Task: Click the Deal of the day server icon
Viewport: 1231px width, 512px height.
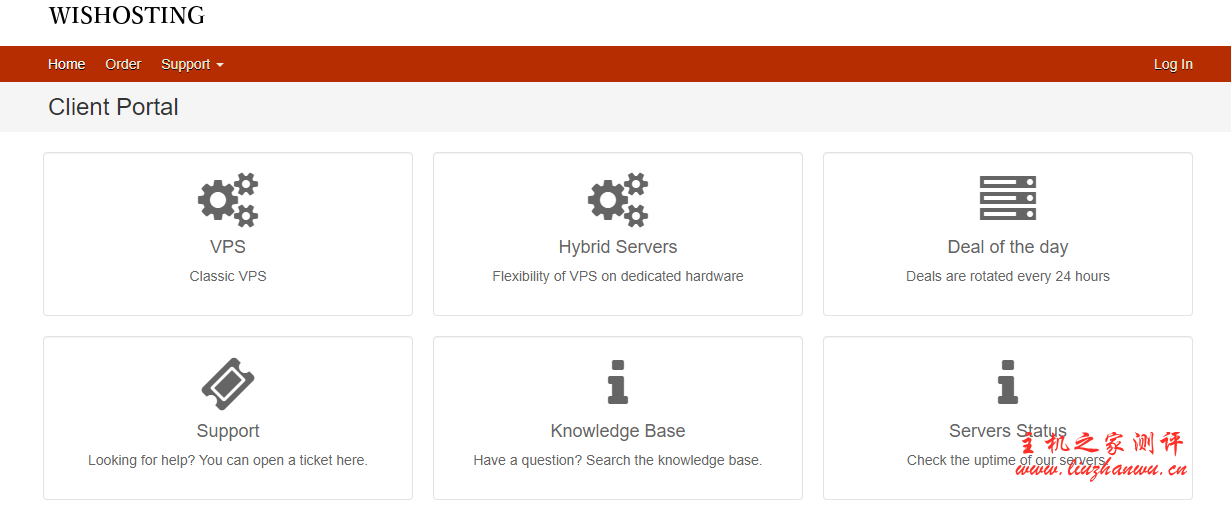Action: tap(1007, 198)
